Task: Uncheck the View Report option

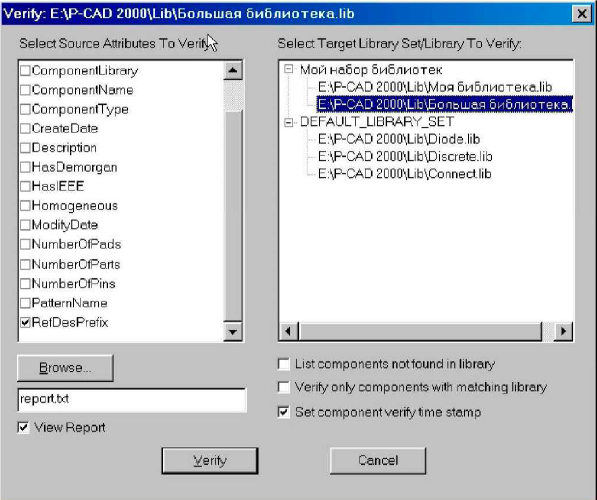Action: tap(23, 427)
